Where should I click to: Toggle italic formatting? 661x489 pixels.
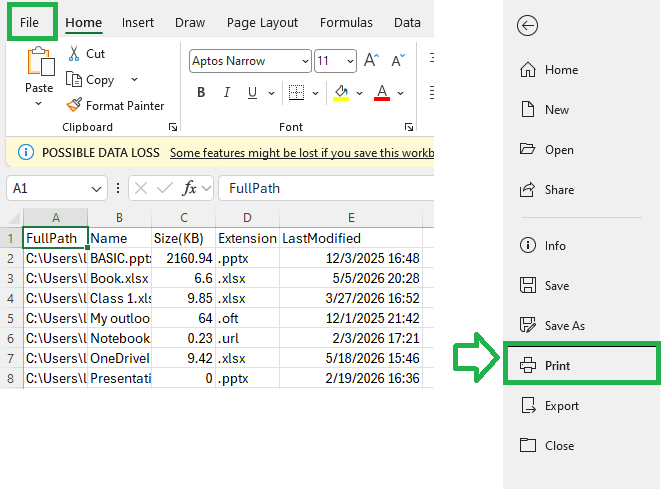pyautogui.click(x=227, y=92)
